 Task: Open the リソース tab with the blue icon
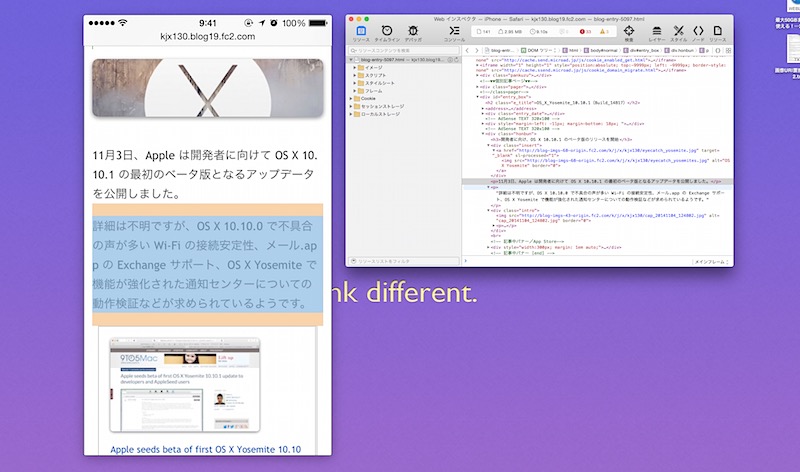click(x=361, y=33)
